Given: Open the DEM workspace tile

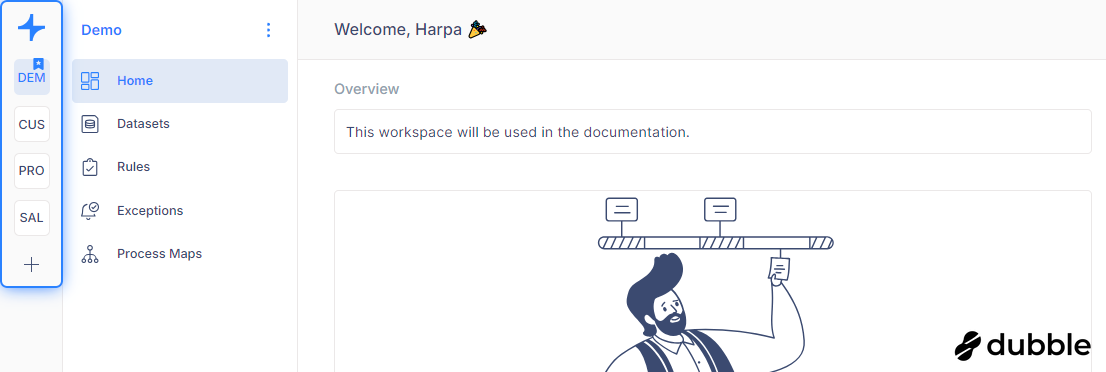Looking at the screenshot, I should (x=32, y=78).
